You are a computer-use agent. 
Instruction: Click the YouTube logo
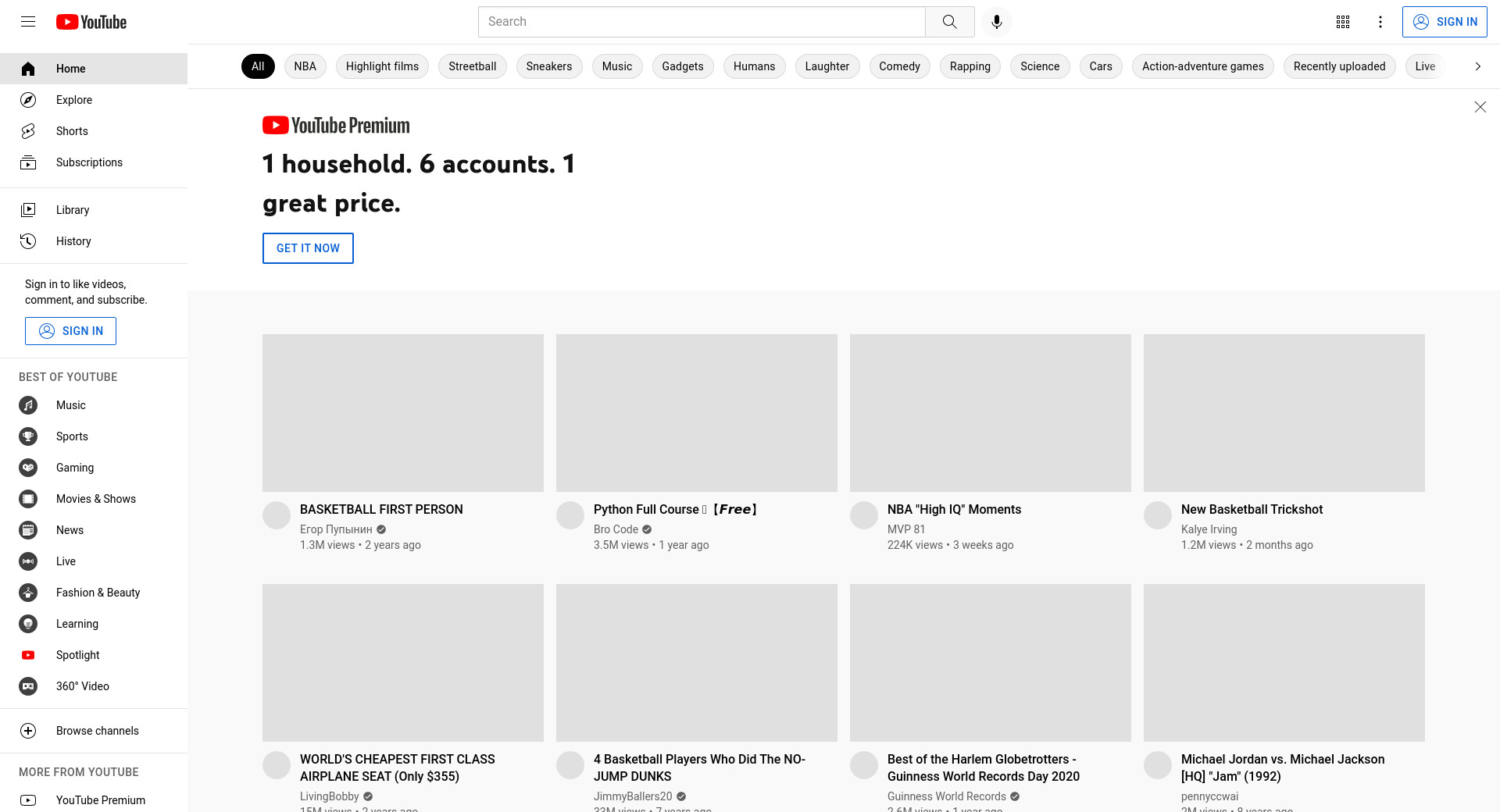pyautogui.click(x=91, y=22)
